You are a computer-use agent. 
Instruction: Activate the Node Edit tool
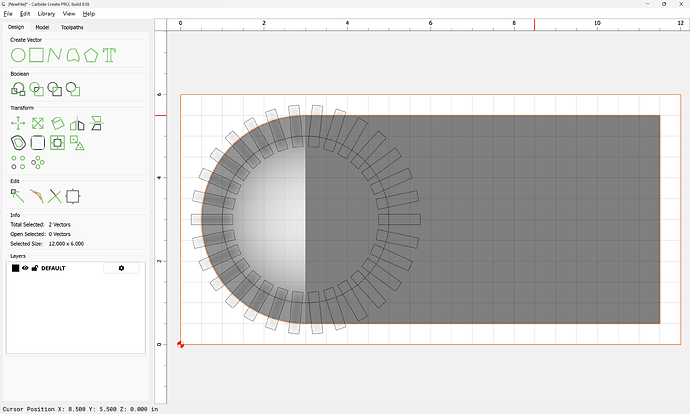[x=18, y=196]
